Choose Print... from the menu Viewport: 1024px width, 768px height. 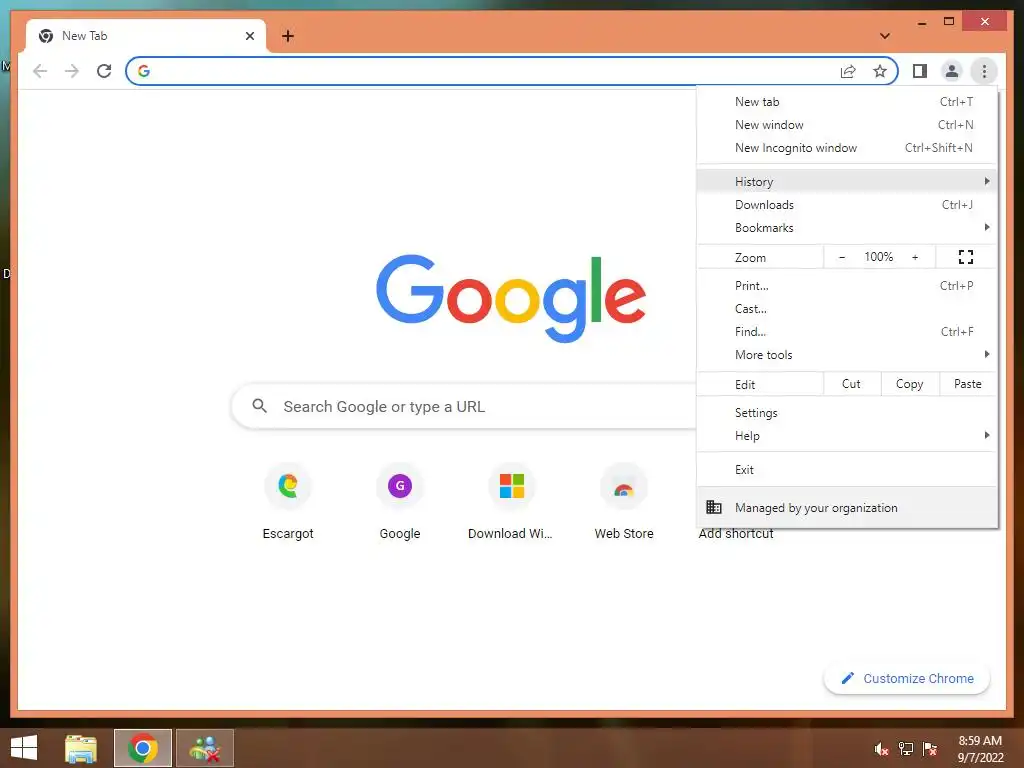pyautogui.click(x=847, y=286)
